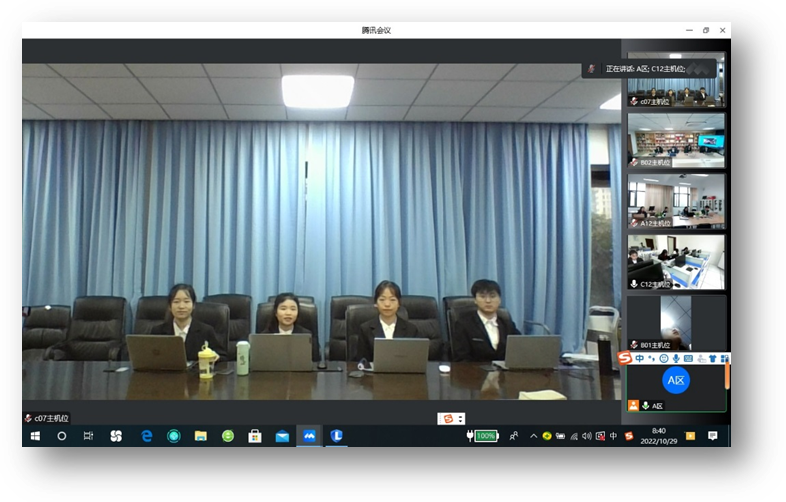Open File Explorer from the taskbar

(200, 436)
